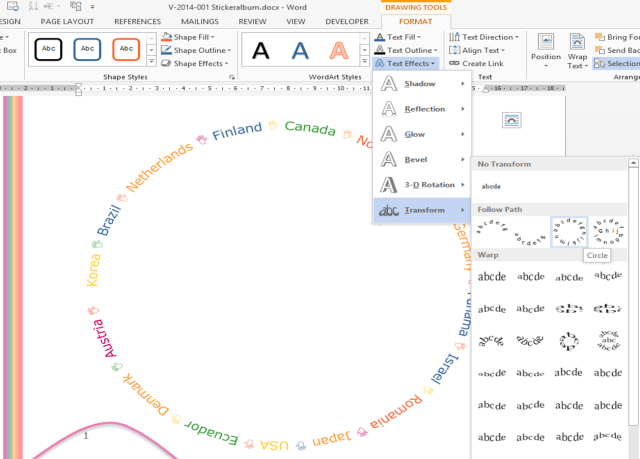Switch to the Mailings tab
640x459 pixels.
[x=198, y=20]
